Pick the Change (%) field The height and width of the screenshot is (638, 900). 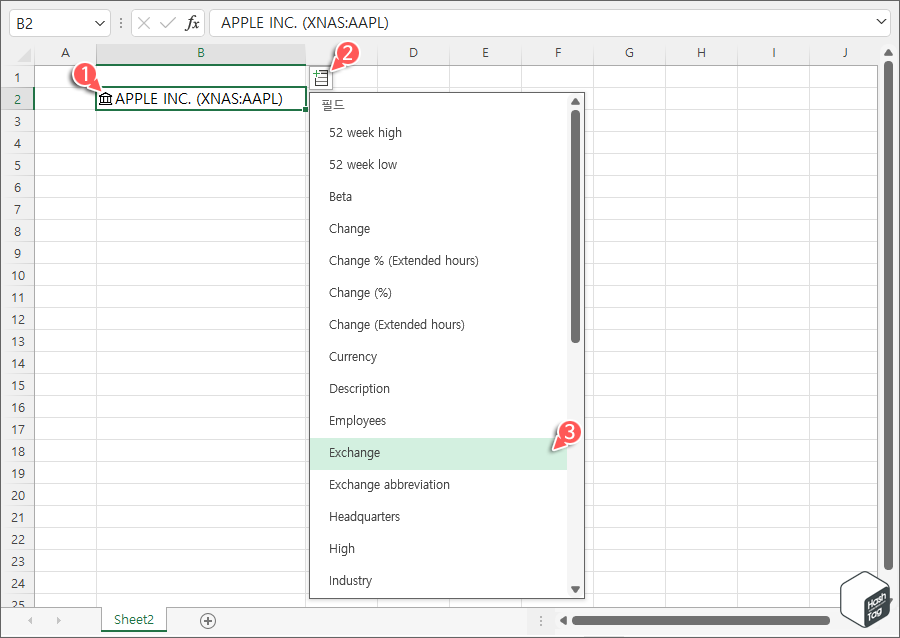click(x=439, y=293)
